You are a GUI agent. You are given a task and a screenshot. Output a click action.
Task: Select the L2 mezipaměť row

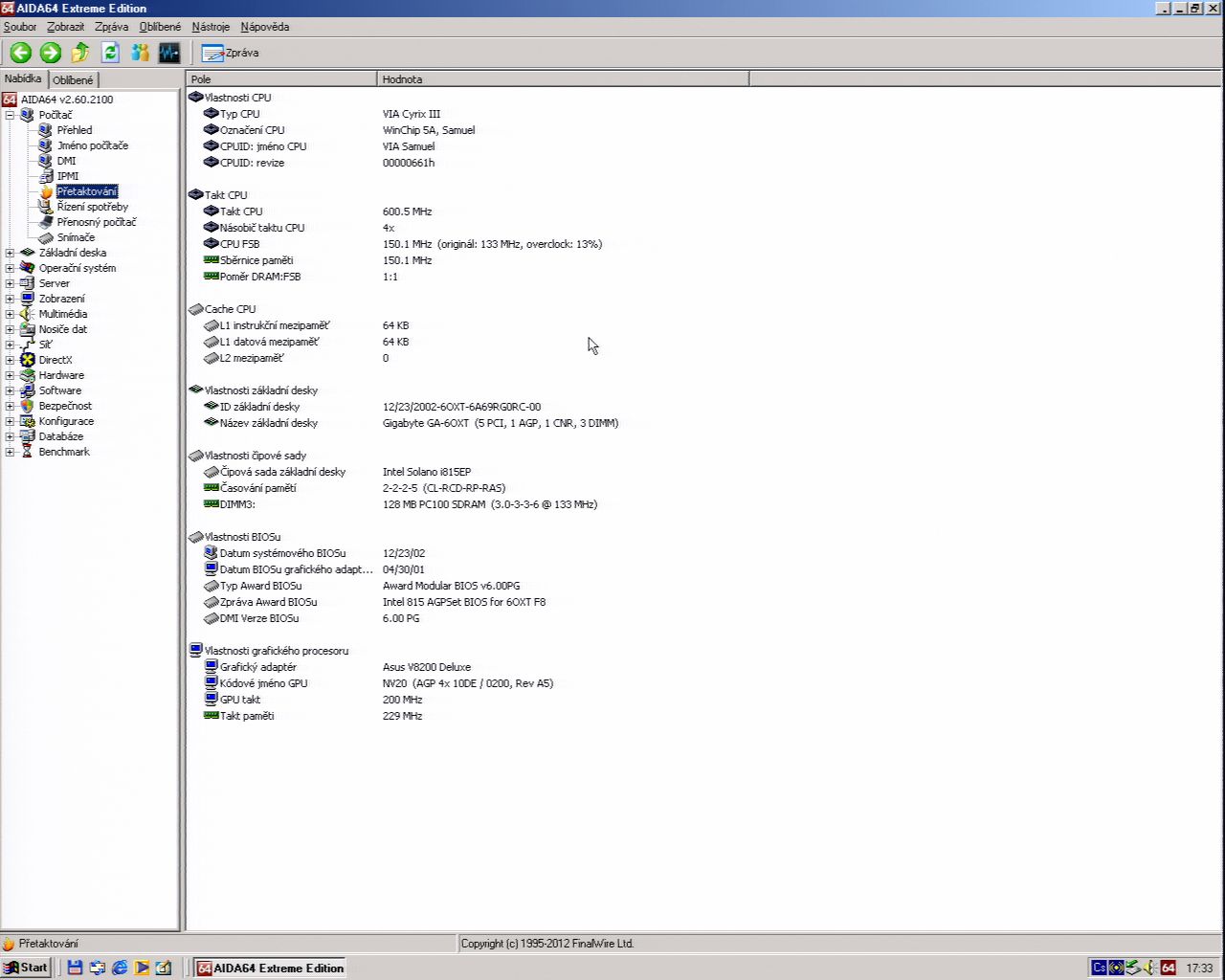467,358
